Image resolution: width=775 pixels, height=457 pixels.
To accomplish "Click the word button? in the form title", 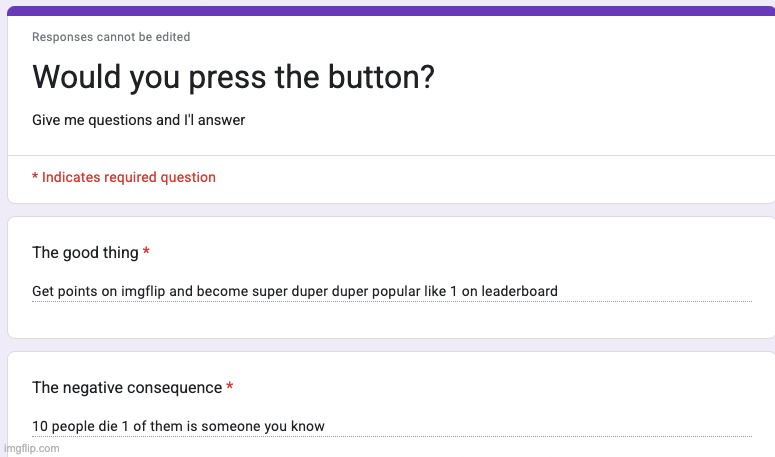I will point(381,77).
